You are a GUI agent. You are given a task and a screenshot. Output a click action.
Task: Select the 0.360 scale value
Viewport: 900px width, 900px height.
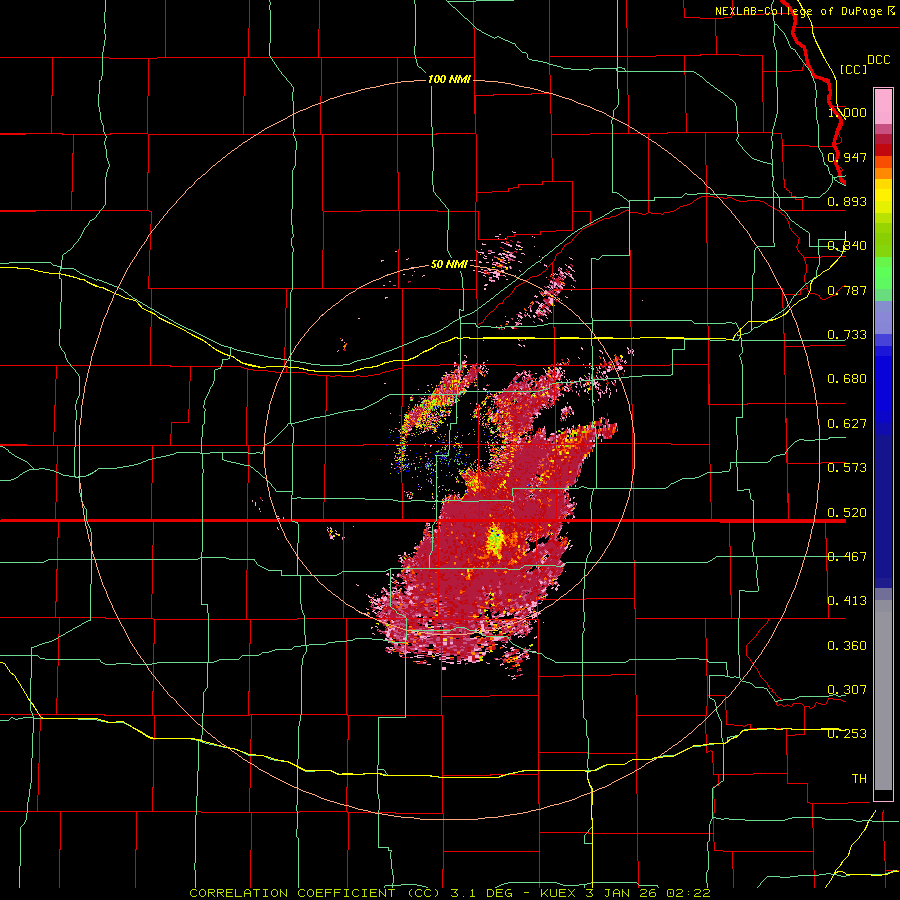coord(847,646)
